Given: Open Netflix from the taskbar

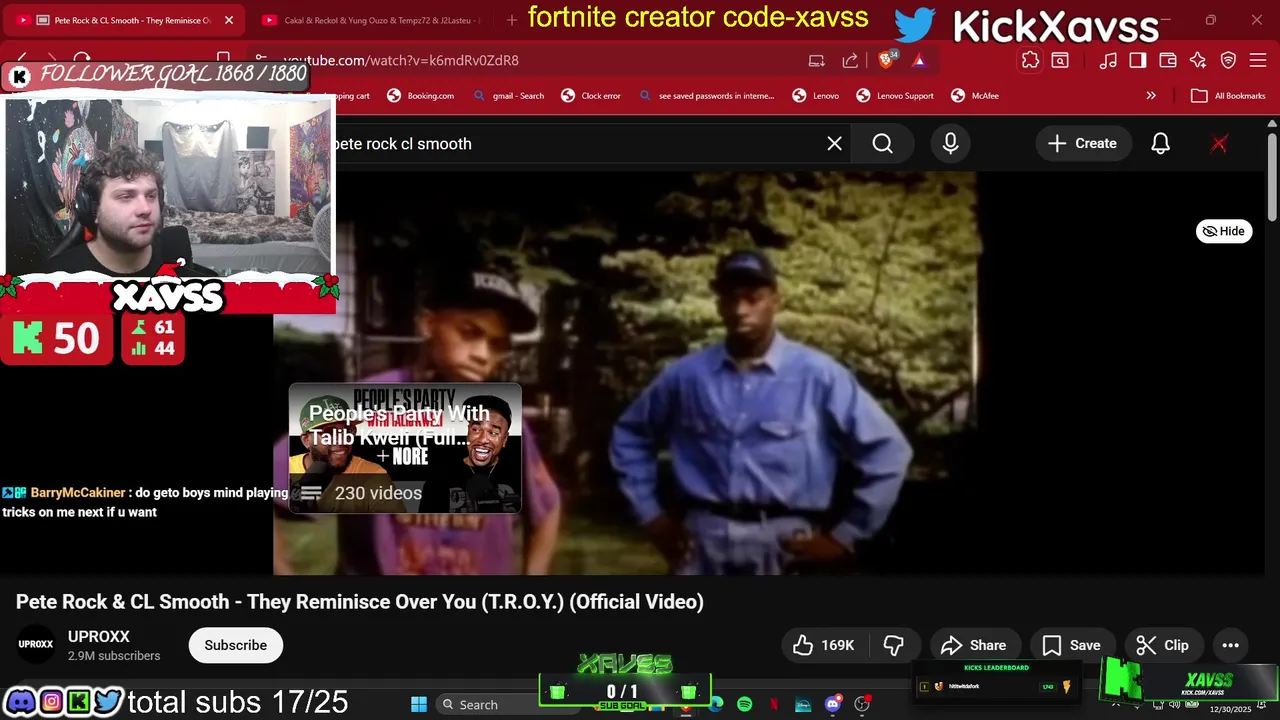Looking at the screenshot, I should (773, 704).
